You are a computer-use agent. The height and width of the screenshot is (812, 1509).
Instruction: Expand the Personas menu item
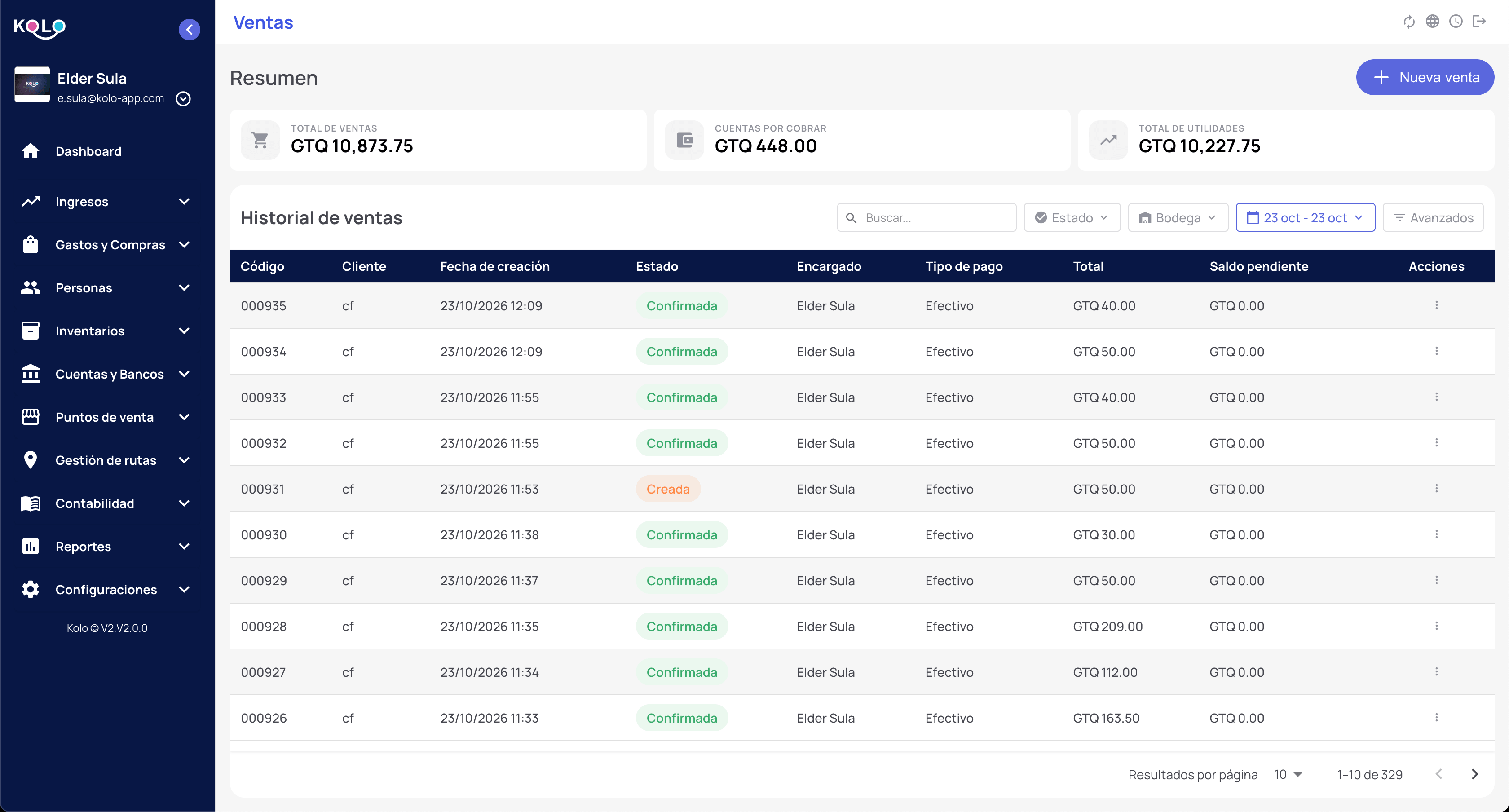click(x=106, y=287)
